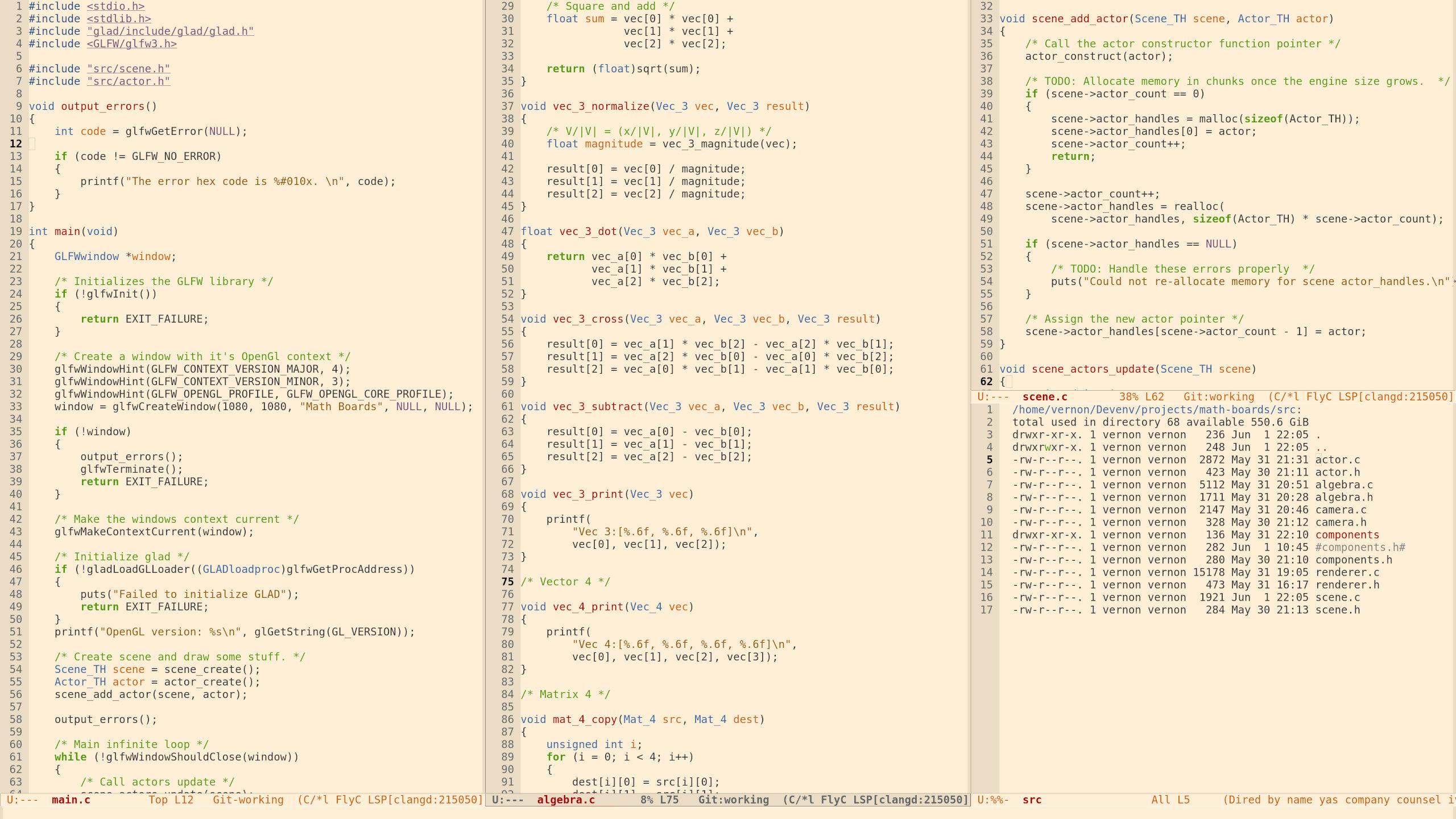Follow the src/scene.h include link
This screenshot has height=819, width=1456.
pos(128,69)
